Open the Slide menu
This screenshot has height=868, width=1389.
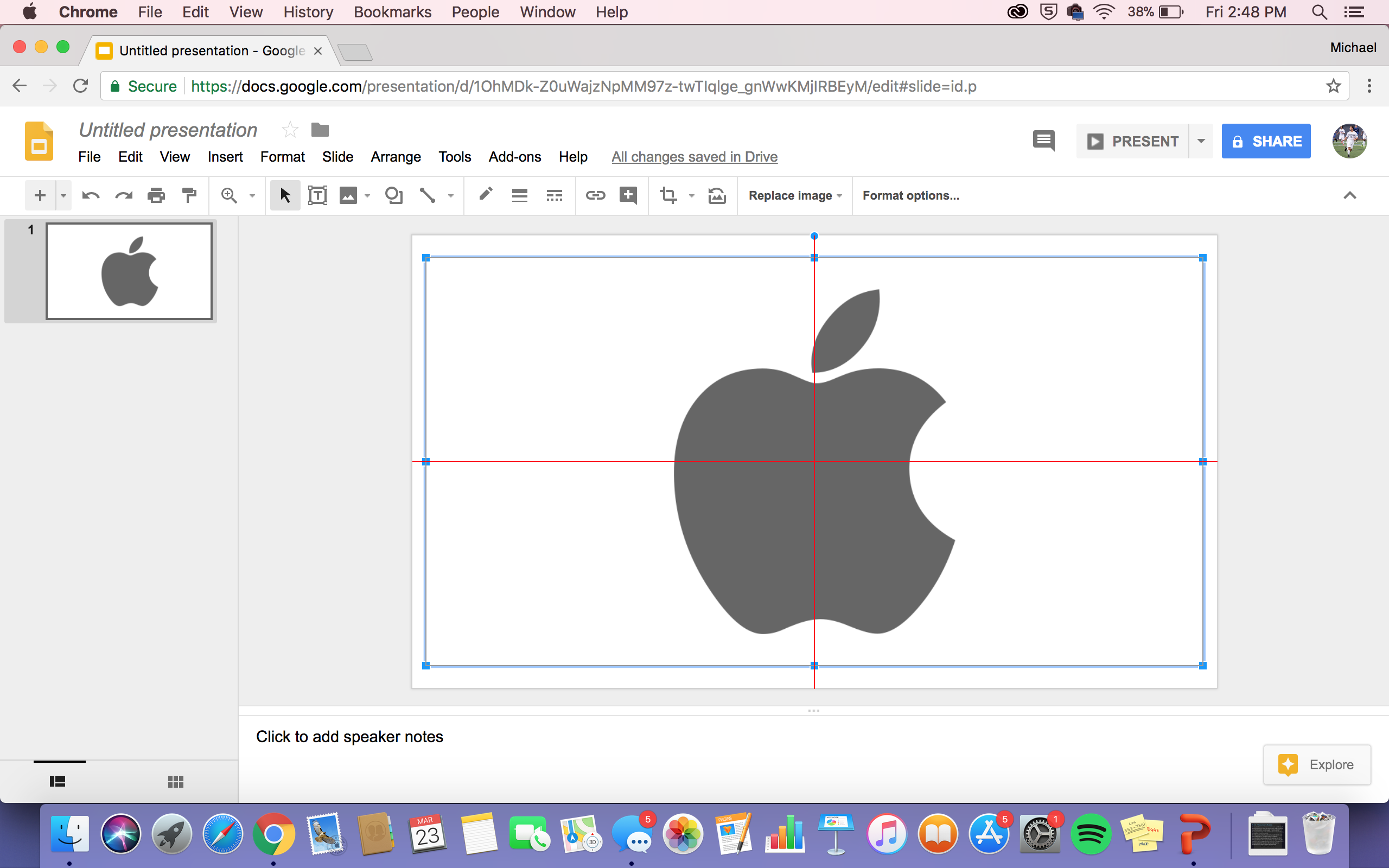tap(337, 157)
